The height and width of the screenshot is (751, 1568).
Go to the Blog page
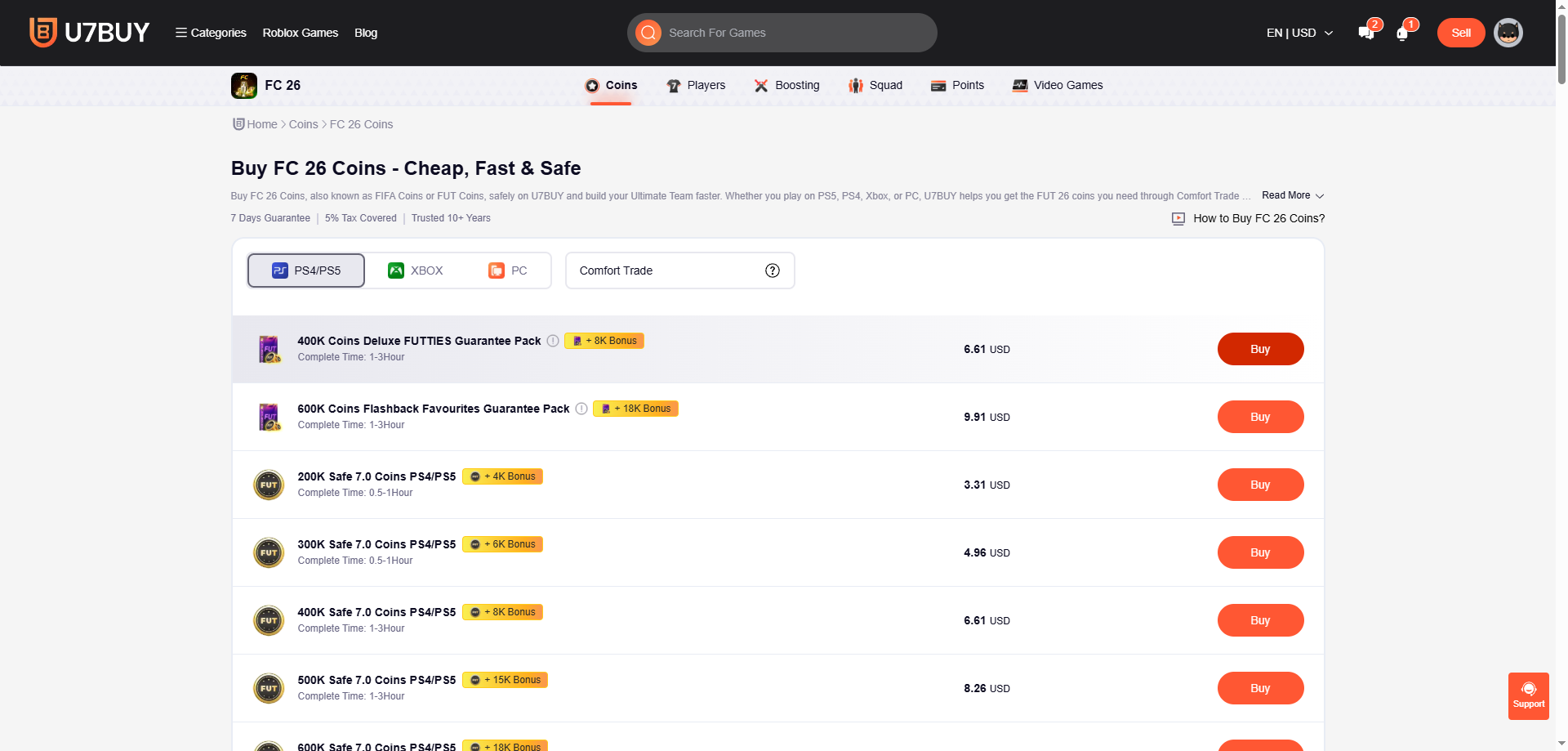pos(366,33)
